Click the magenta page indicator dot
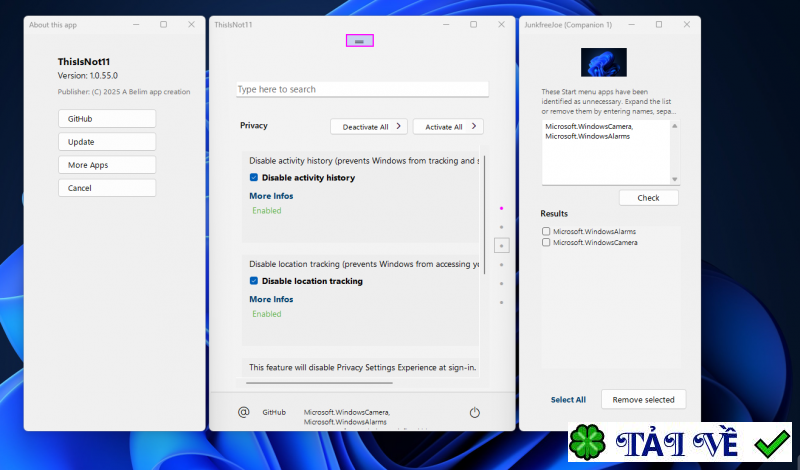Image resolution: width=800 pixels, height=470 pixels. pyautogui.click(x=501, y=208)
